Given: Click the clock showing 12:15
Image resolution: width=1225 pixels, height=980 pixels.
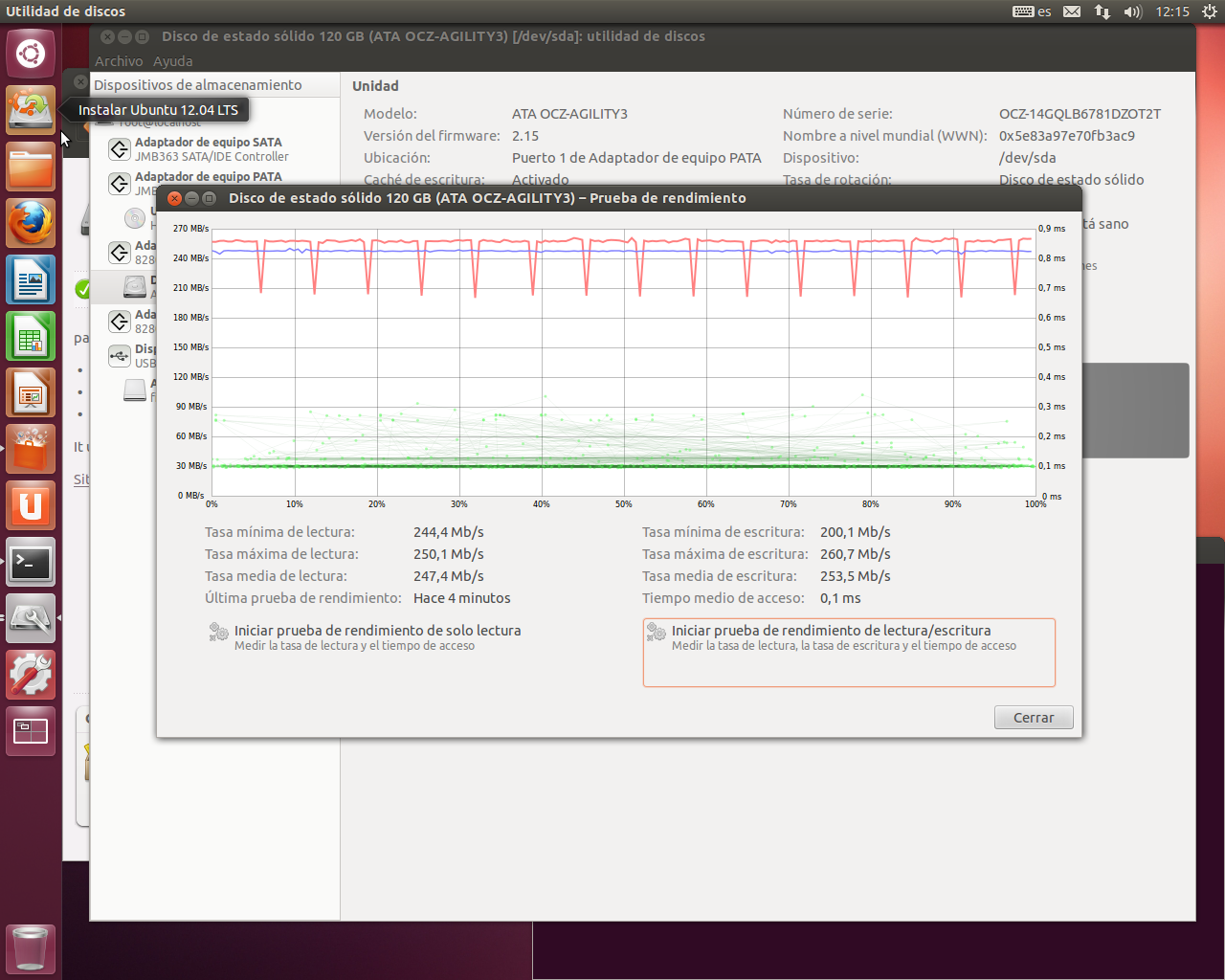Looking at the screenshot, I should tap(1172, 11).
